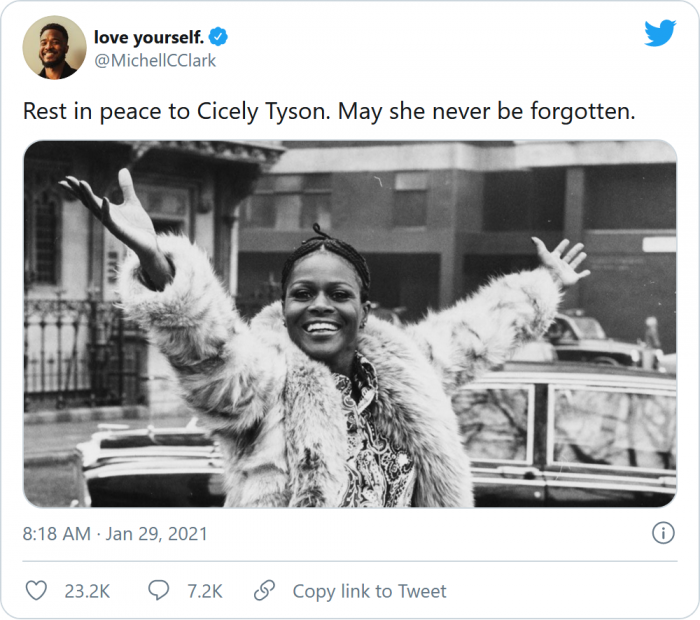This screenshot has height=620, width=700.
Task: Click the chain link icon
Action: click(265, 591)
